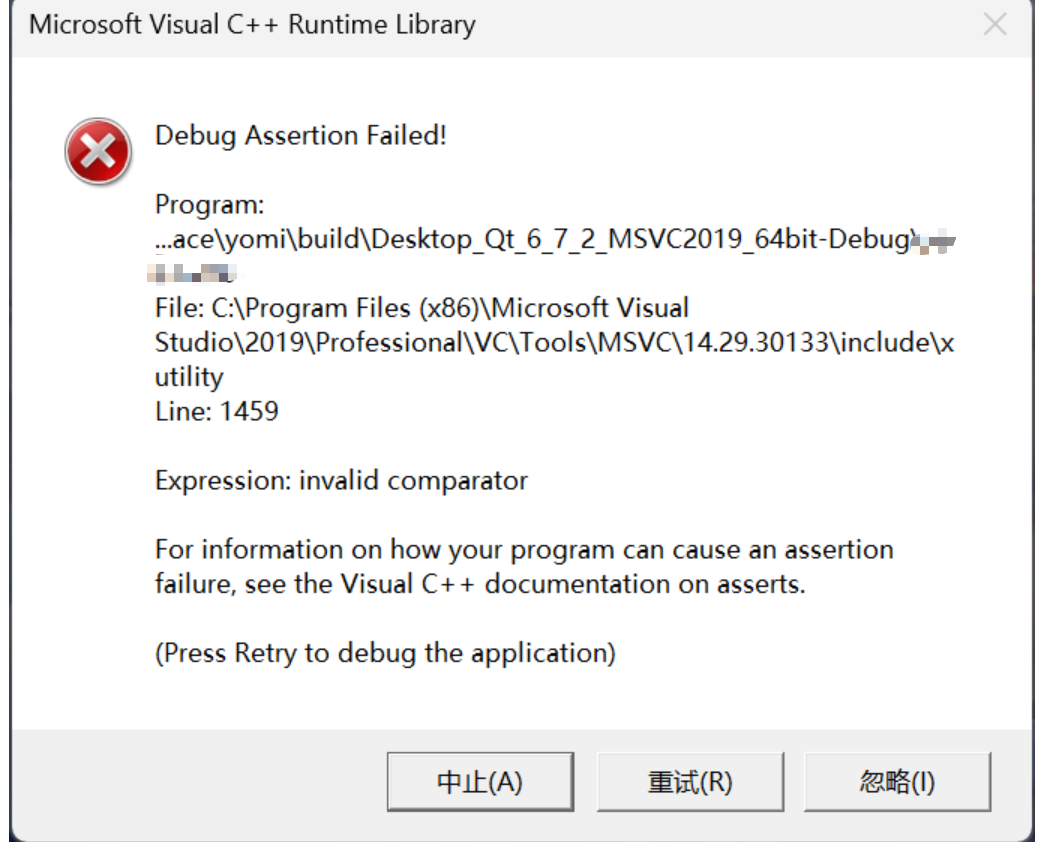Click the red error X icon
The width and height of the screenshot is (1053, 842).
[98, 152]
